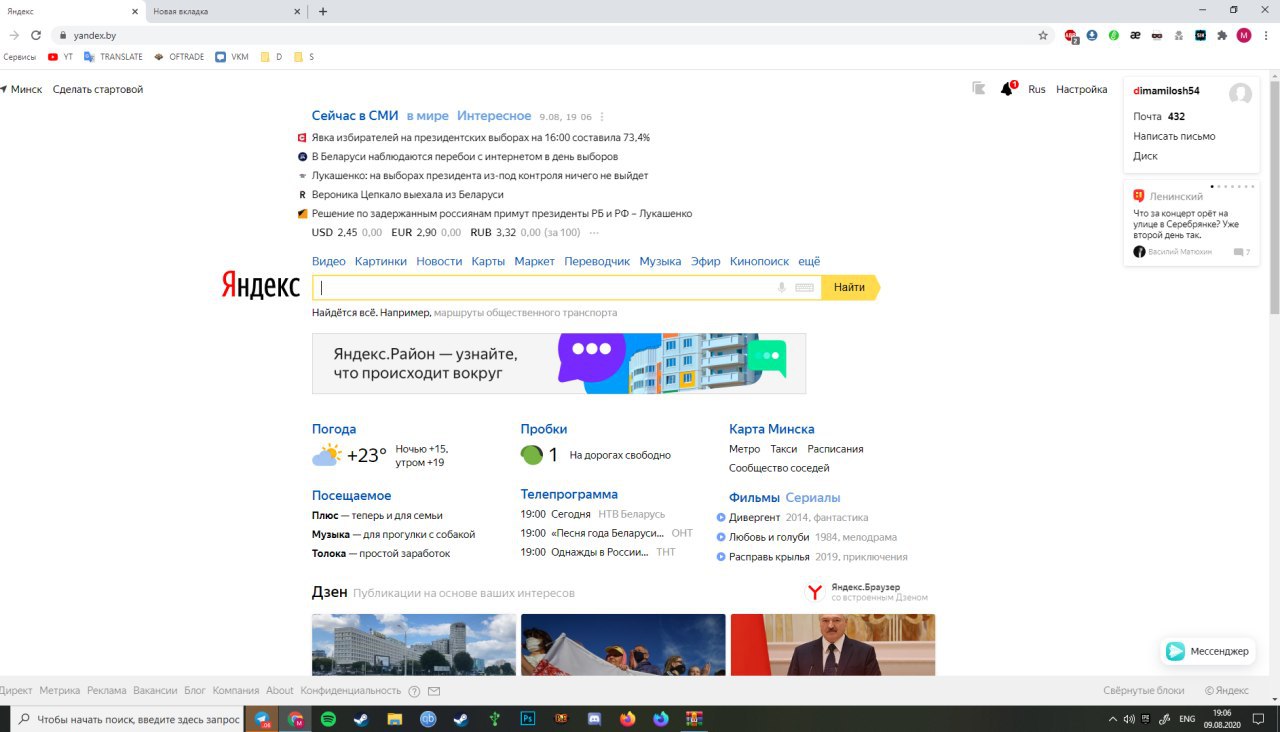Screen dimensions: 1280x732
Task: Open the news block three-dot options menu
Action: tap(602, 117)
